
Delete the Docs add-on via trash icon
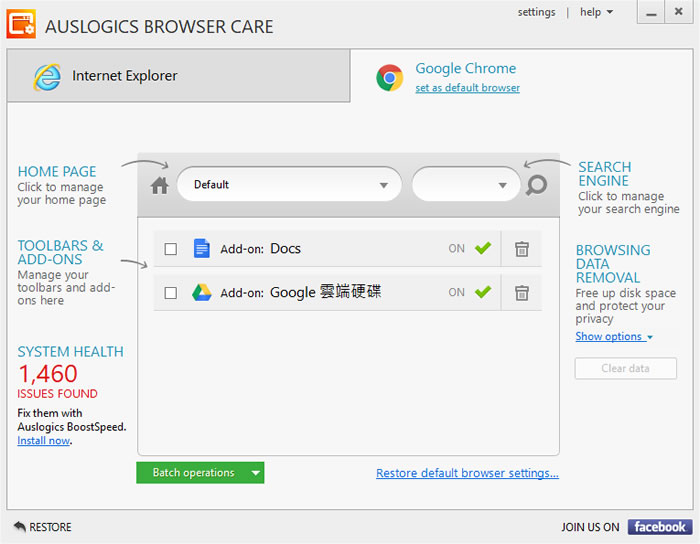click(521, 249)
